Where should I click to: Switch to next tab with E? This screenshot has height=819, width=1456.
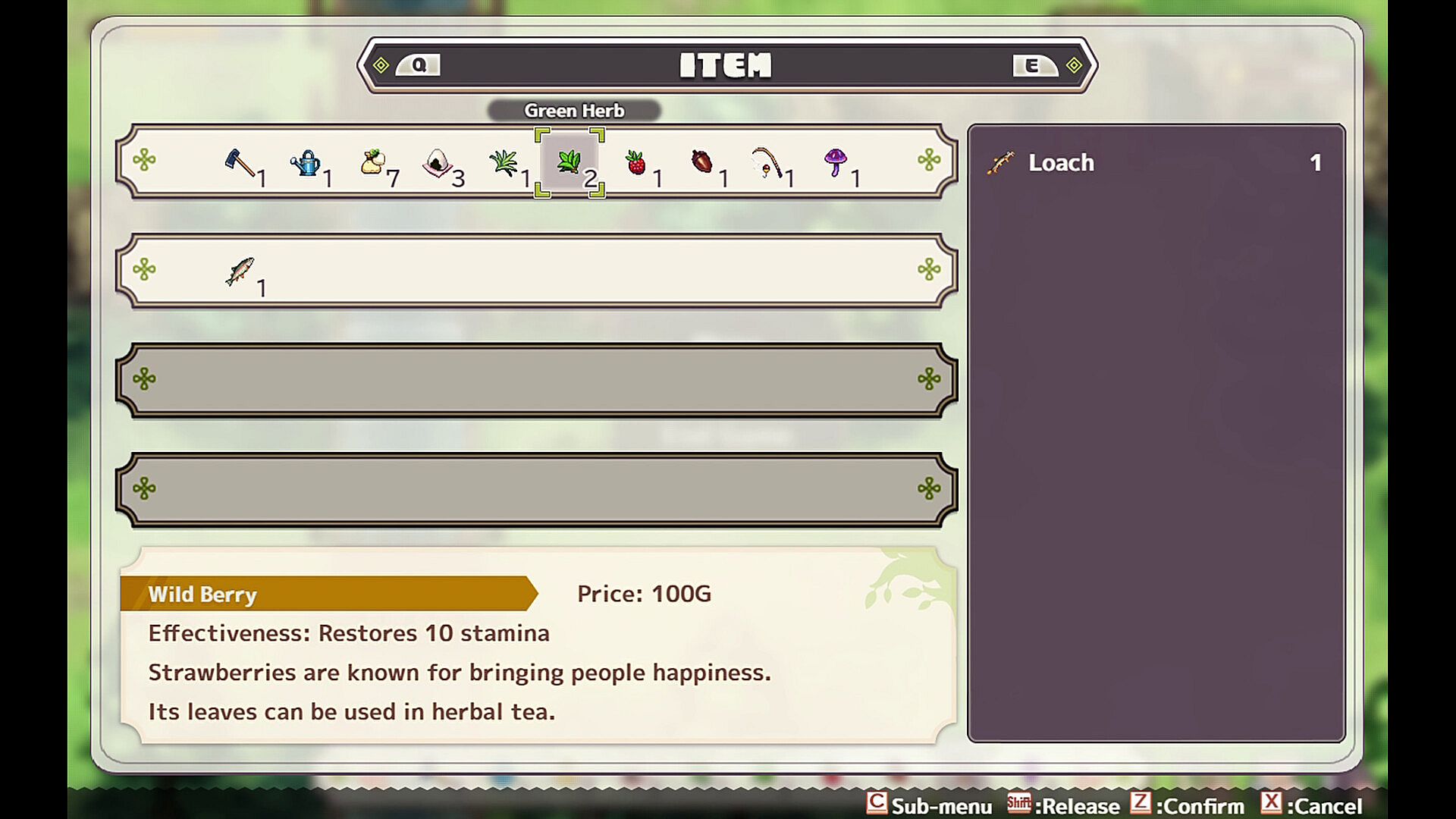pos(1034,65)
